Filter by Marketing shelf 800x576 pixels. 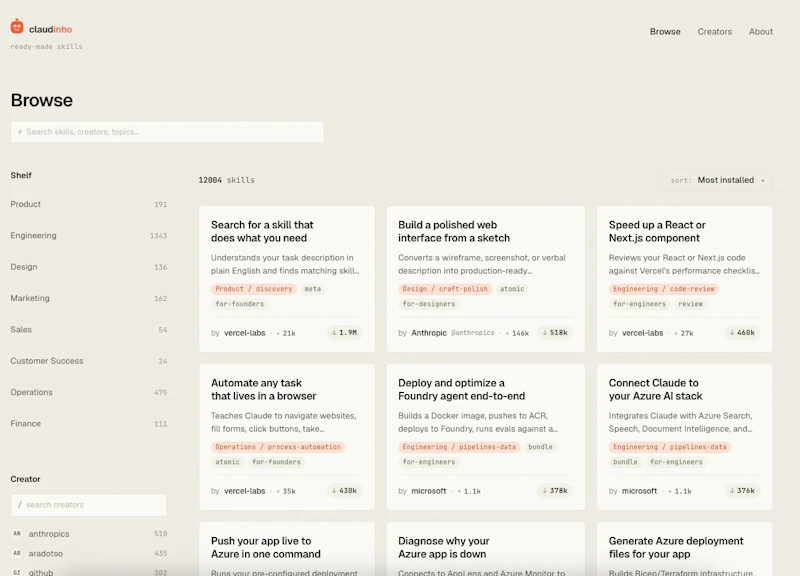[89, 298]
